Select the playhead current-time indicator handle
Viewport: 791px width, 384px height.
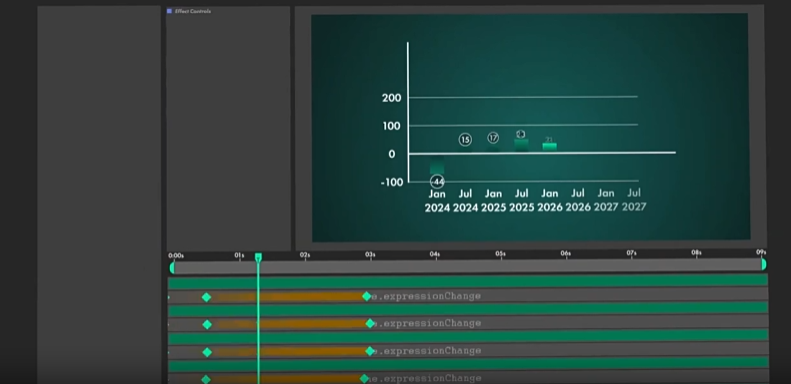pos(258,257)
